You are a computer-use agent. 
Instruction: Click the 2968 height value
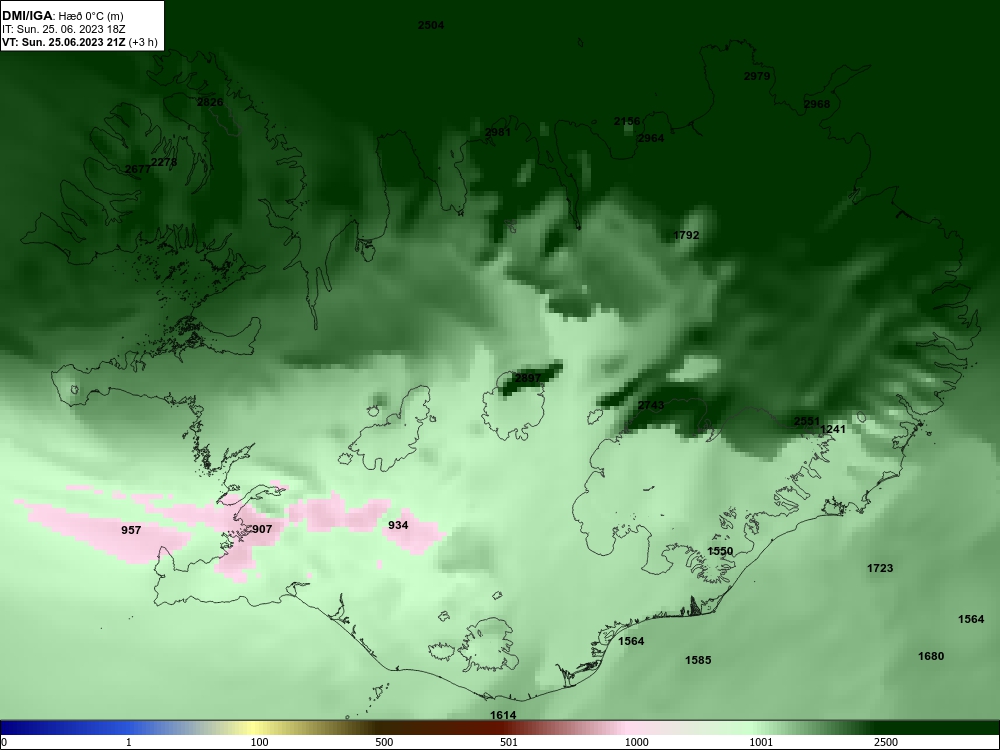pos(817,104)
